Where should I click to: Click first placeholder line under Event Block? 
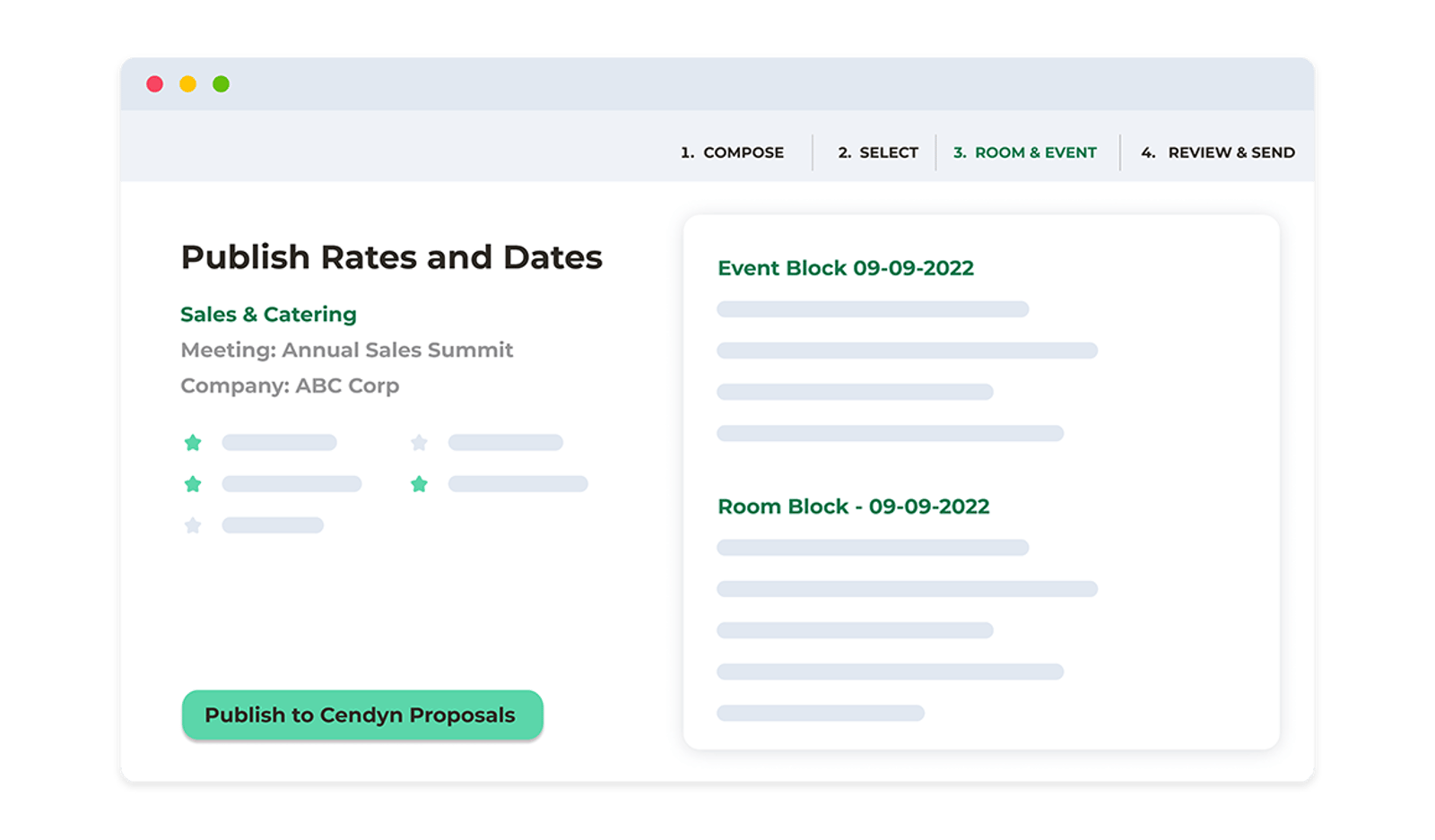[873, 309]
